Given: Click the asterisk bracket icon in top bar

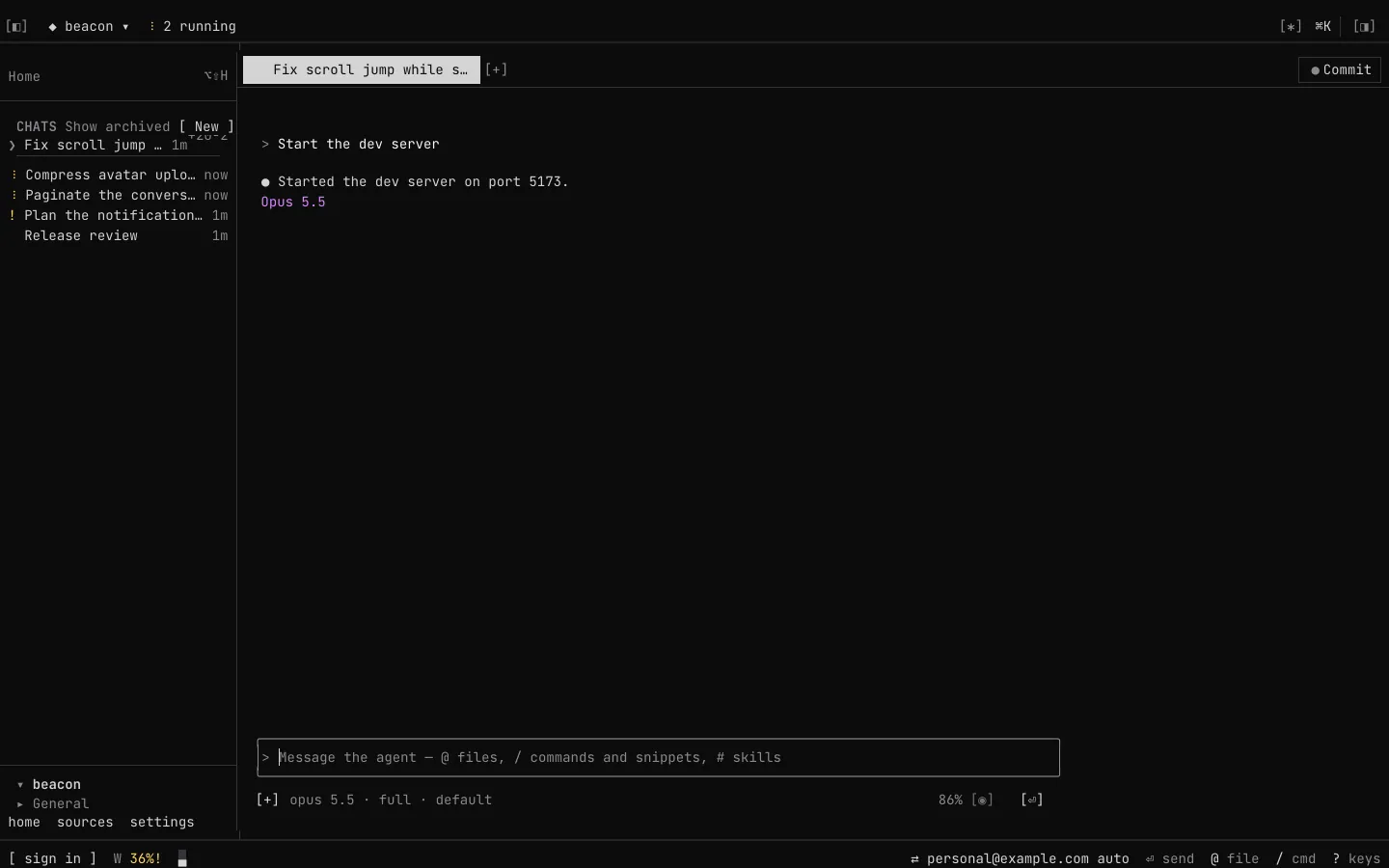Looking at the screenshot, I should pyautogui.click(x=1290, y=26).
